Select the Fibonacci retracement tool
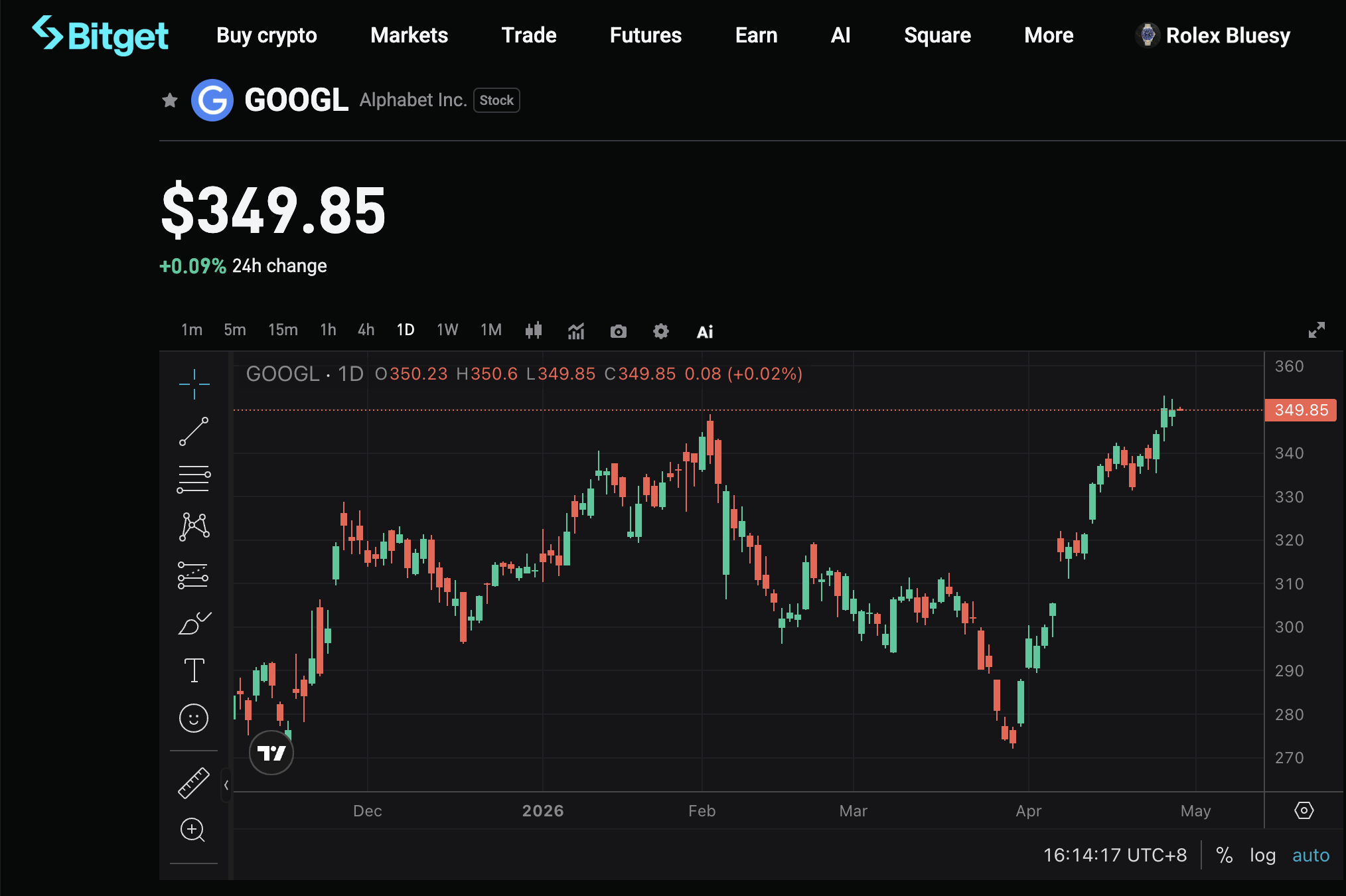Screen dimensions: 1346x896 pos(194,479)
